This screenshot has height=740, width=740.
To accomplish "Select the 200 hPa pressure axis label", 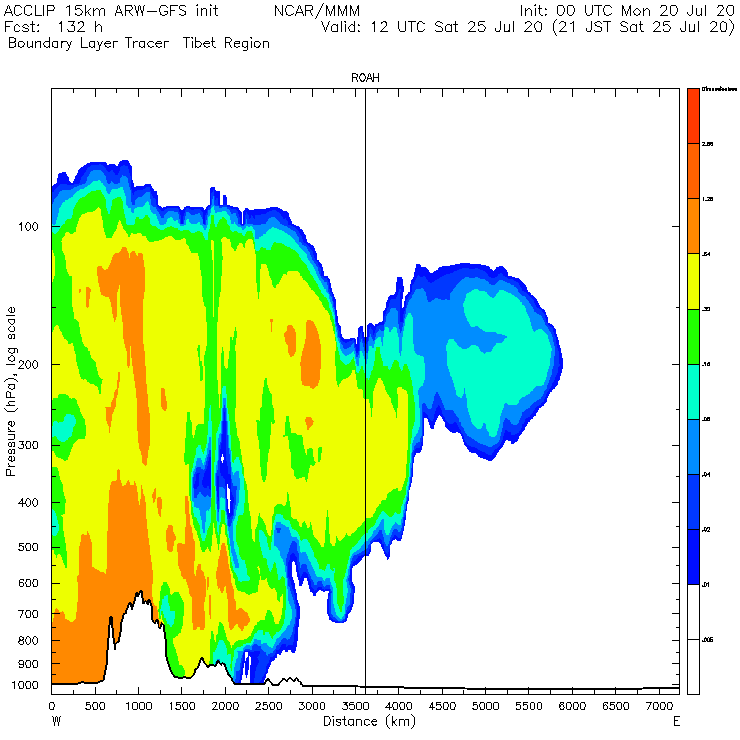I will pos(28,364).
